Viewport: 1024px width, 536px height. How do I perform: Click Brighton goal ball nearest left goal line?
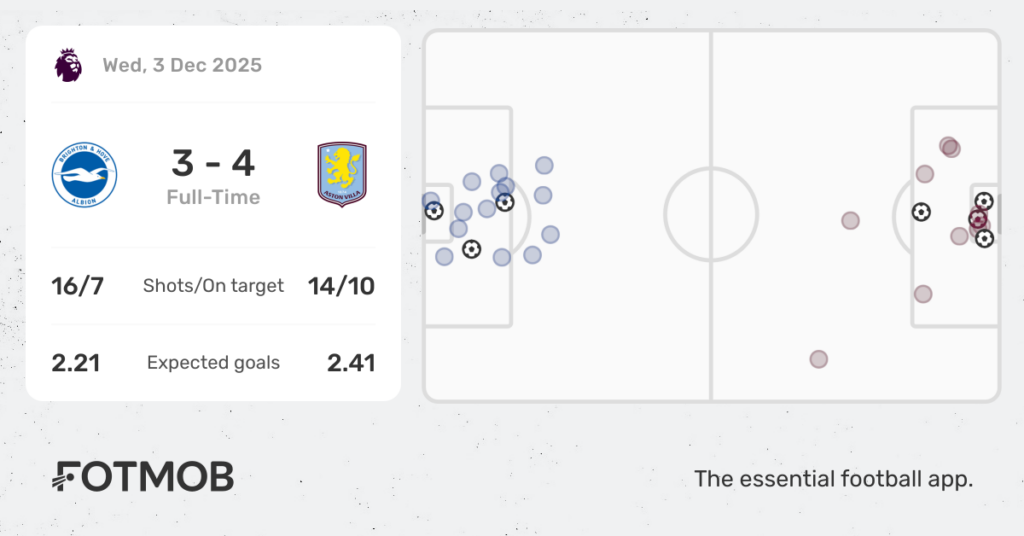tap(434, 211)
